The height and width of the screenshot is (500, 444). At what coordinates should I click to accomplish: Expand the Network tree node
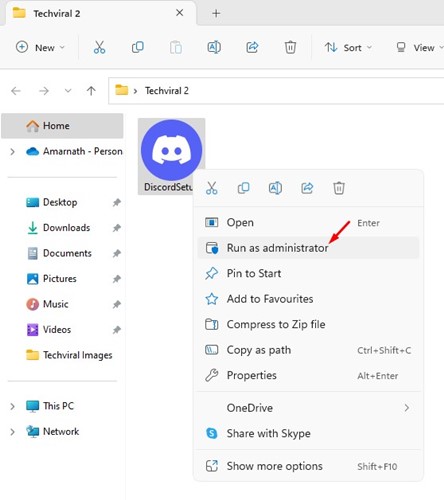tap(12, 432)
